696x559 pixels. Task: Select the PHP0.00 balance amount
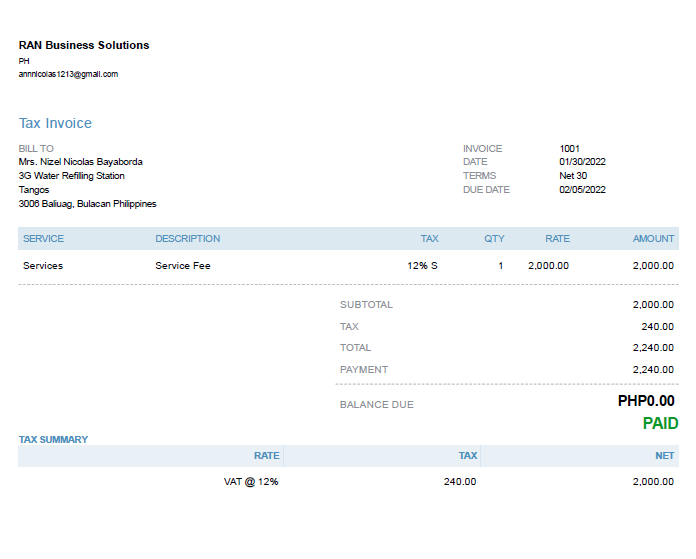pyautogui.click(x=646, y=401)
